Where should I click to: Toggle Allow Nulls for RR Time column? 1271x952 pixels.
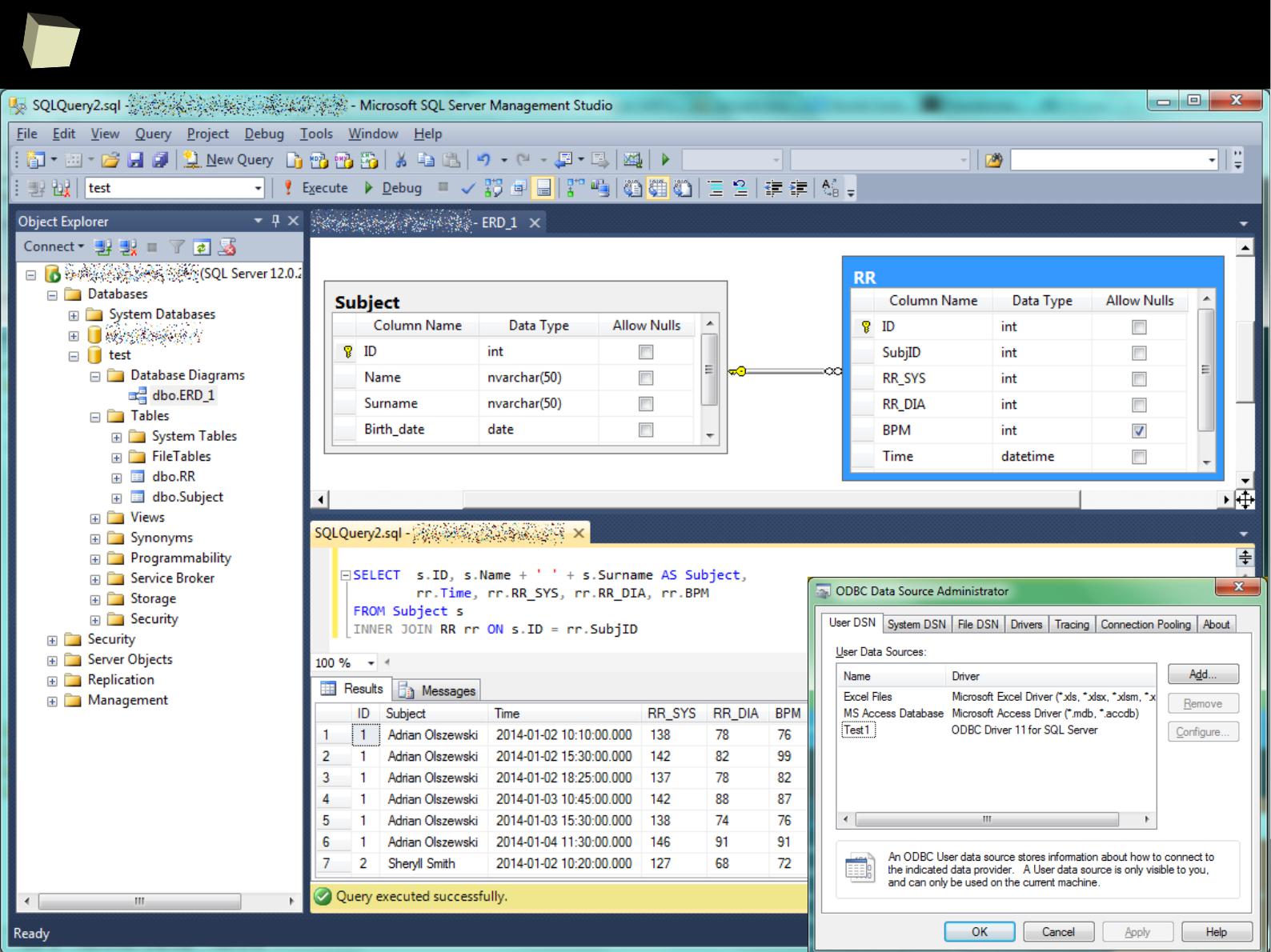pos(1139,457)
